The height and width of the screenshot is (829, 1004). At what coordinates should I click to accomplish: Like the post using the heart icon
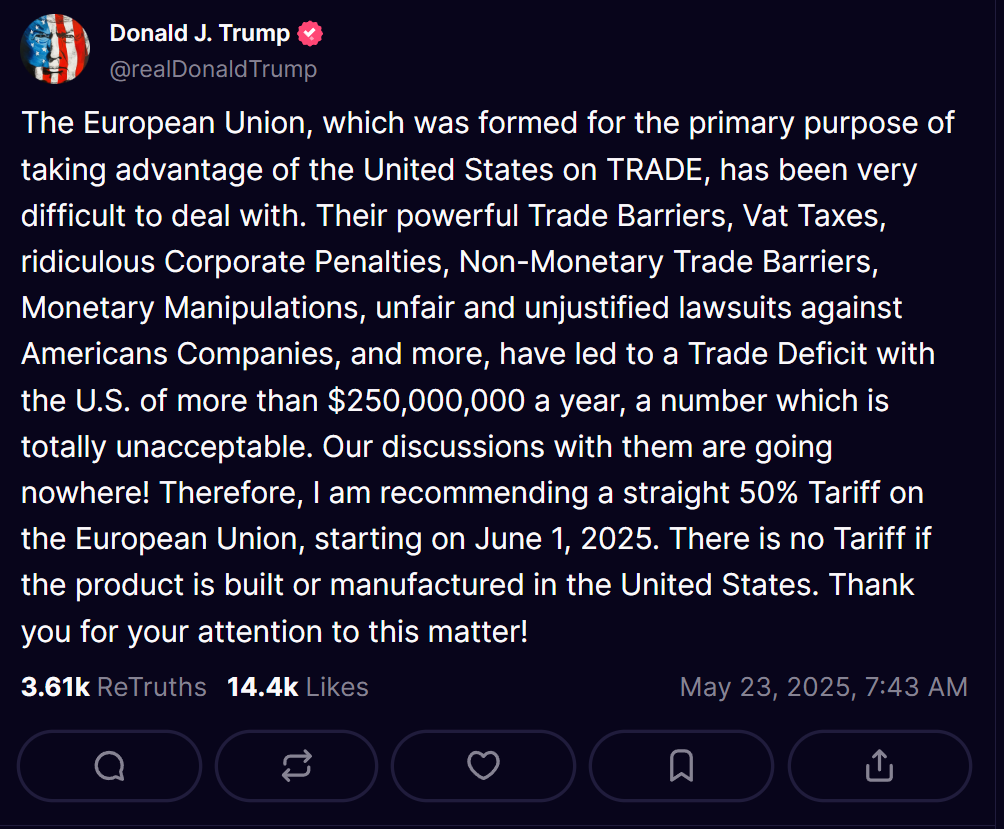483,766
